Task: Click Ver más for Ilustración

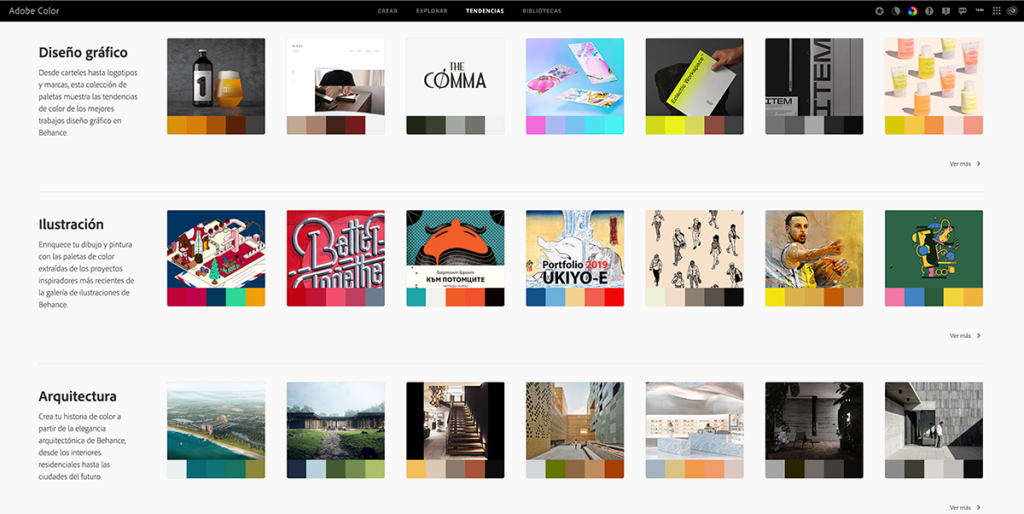Action: click(x=960, y=336)
